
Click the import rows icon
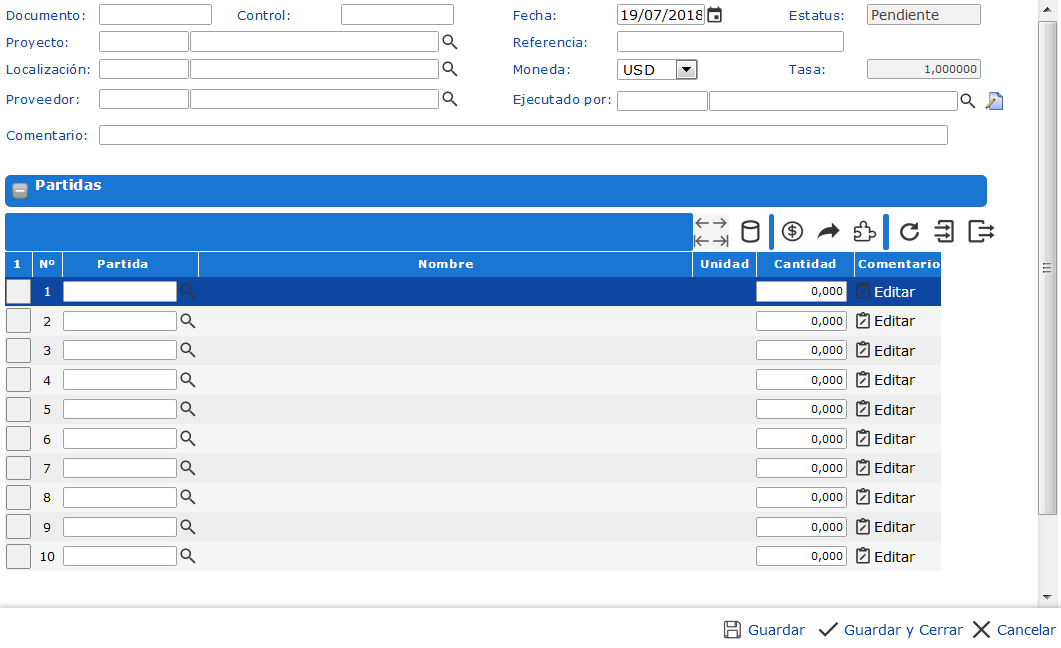pos(944,232)
